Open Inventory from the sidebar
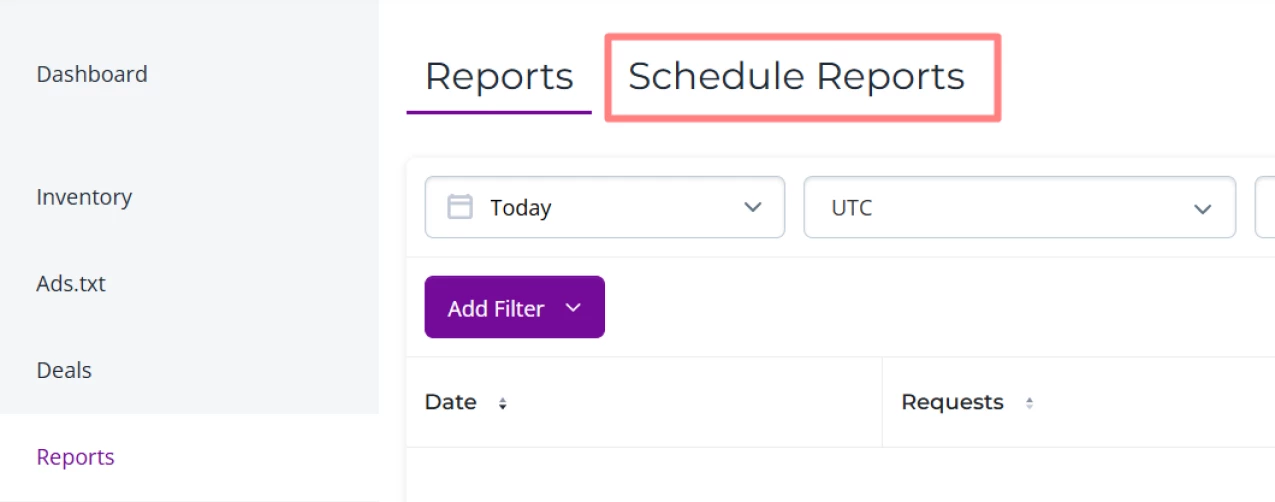 click(84, 197)
